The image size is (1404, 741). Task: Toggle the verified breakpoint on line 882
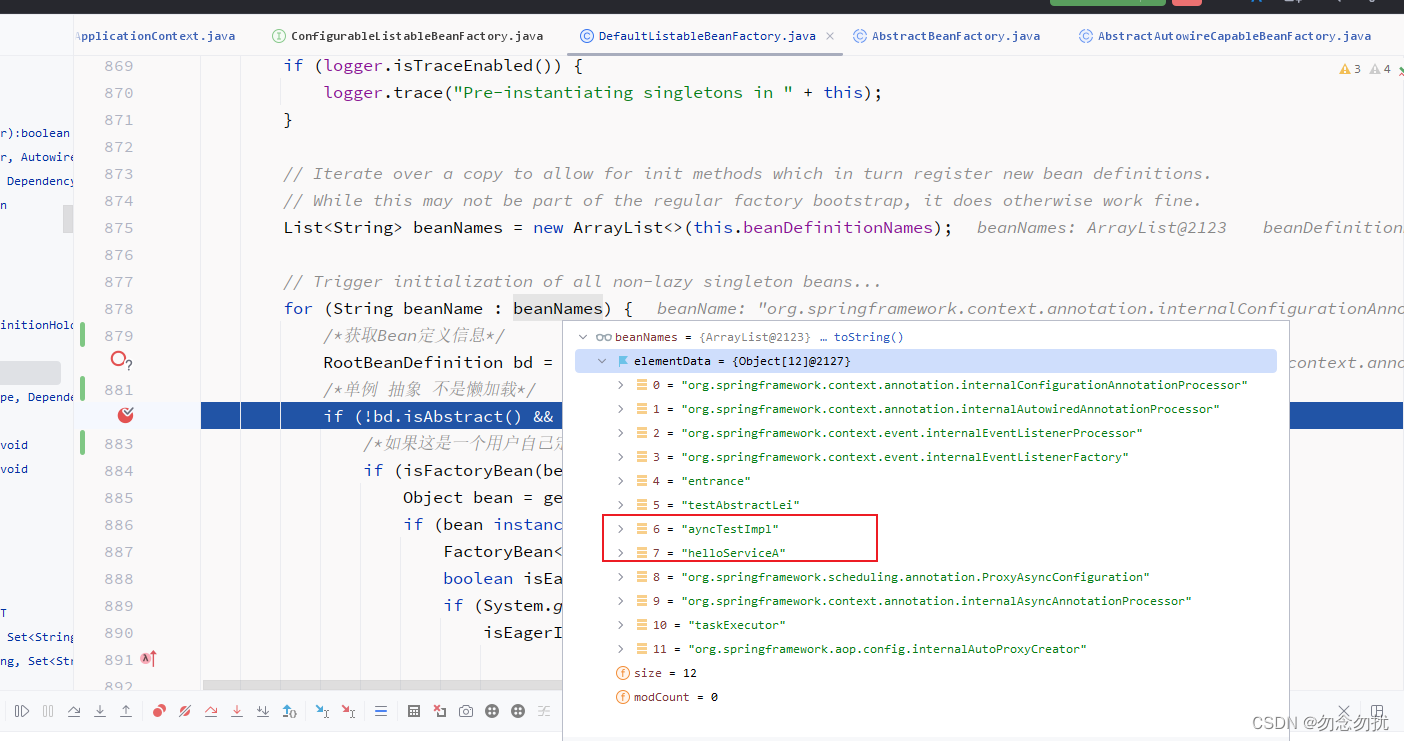125,415
